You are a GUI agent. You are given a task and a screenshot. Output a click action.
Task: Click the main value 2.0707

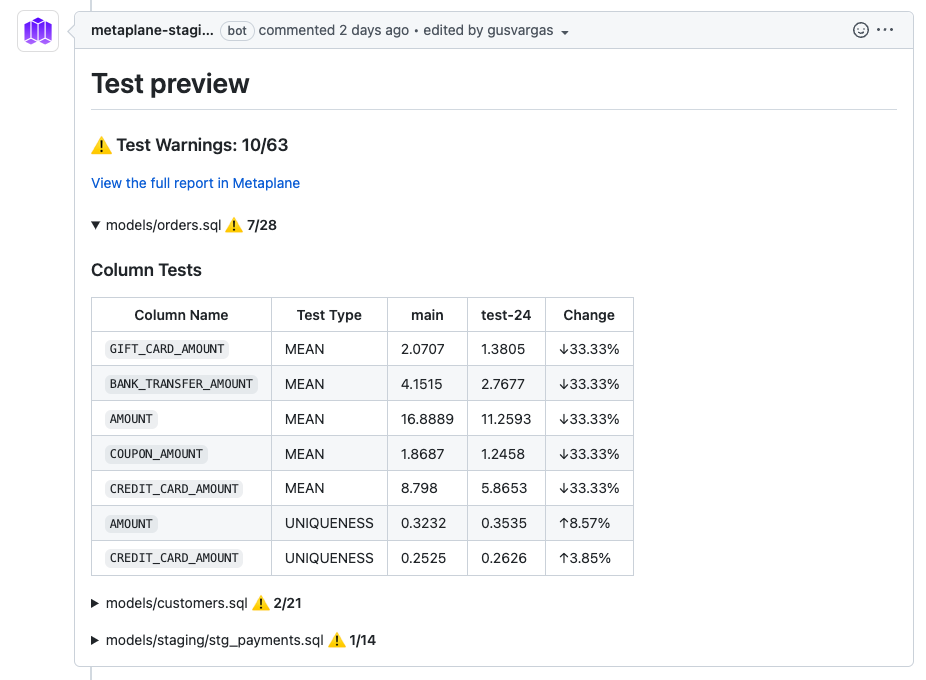pyautogui.click(x=422, y=349)
